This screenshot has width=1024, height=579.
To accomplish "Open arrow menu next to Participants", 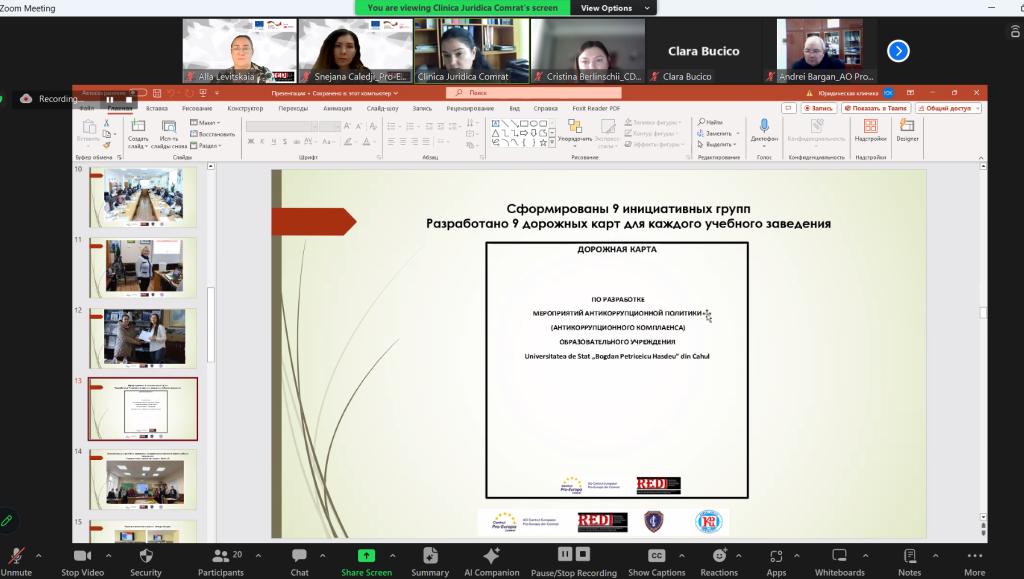I will pos(258,556).
